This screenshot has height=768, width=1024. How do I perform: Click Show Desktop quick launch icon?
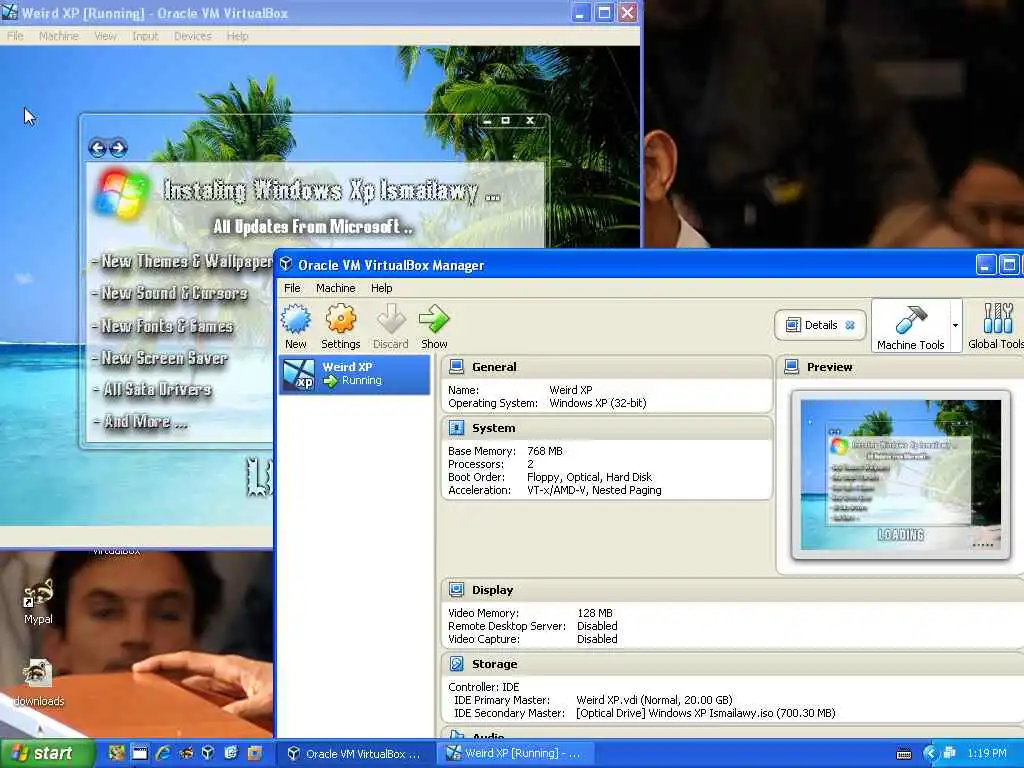(140, 753)
